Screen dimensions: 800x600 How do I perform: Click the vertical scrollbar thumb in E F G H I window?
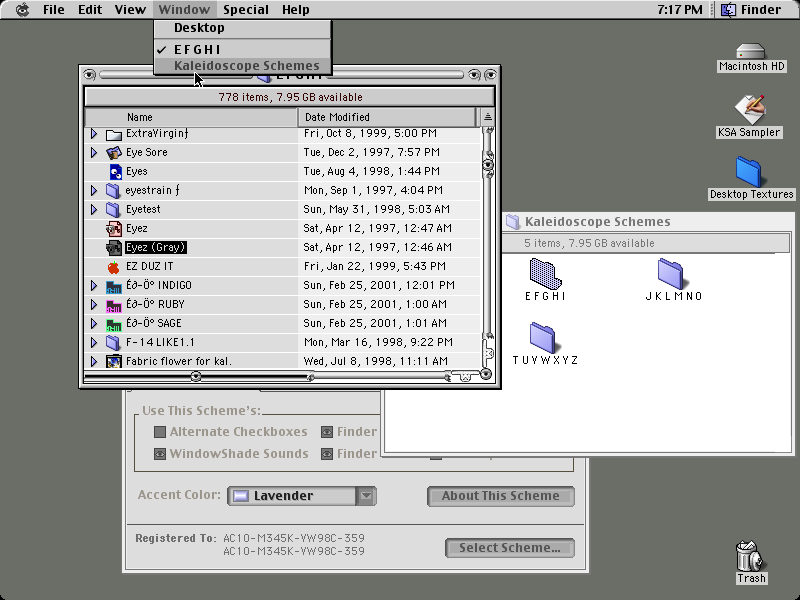point(488,165)
